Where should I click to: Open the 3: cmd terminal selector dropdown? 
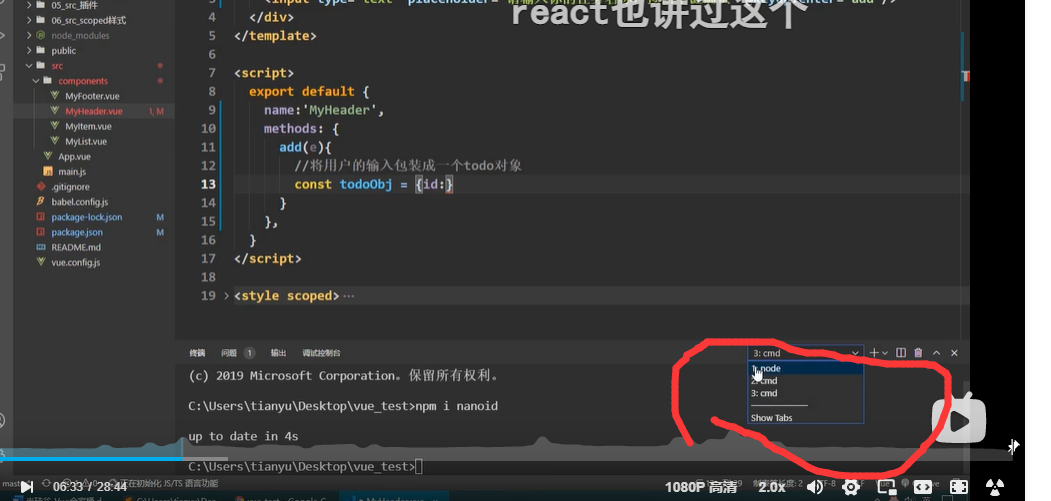coord(805,353)
